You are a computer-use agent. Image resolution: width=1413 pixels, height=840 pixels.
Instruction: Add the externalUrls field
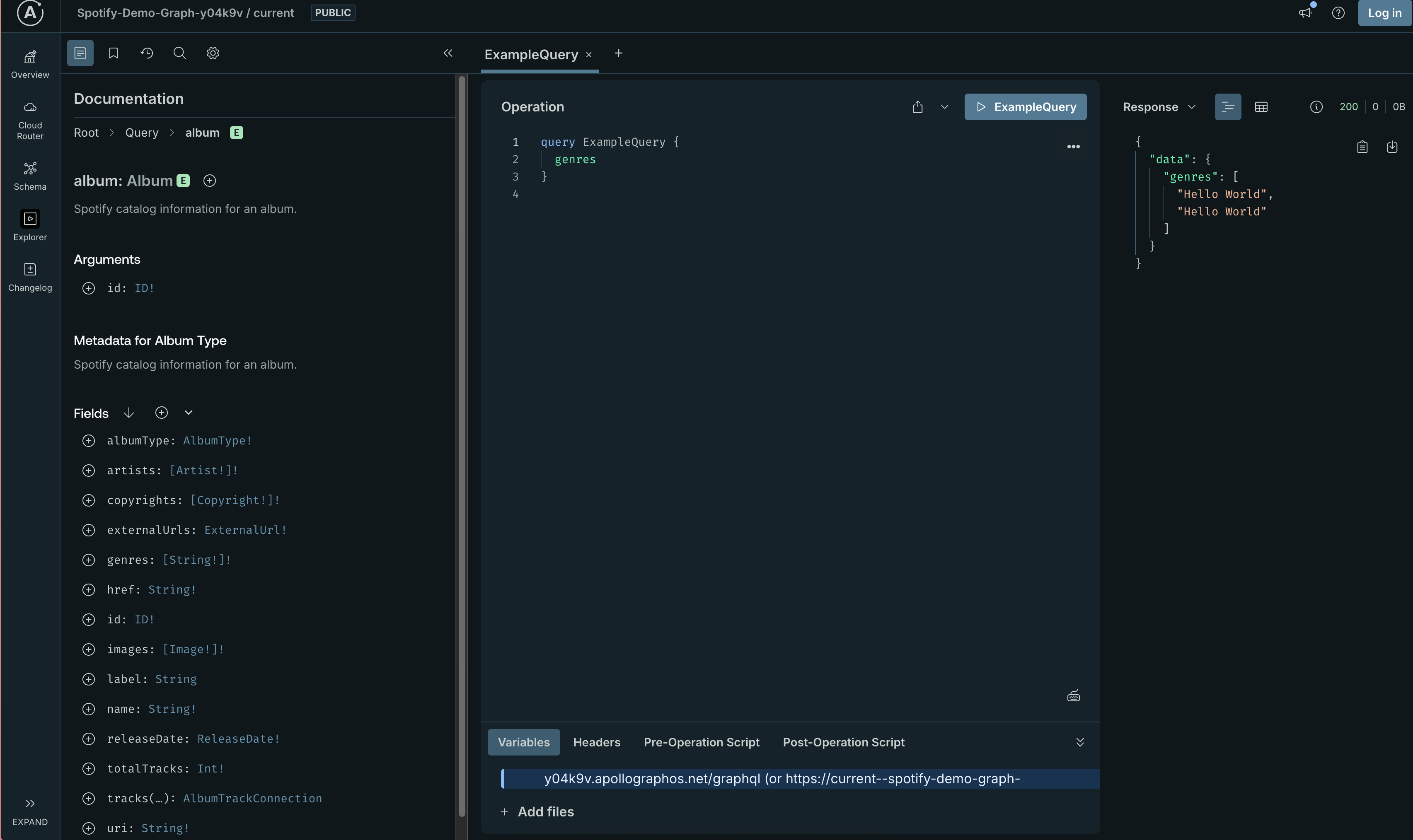tap(88, 530)
